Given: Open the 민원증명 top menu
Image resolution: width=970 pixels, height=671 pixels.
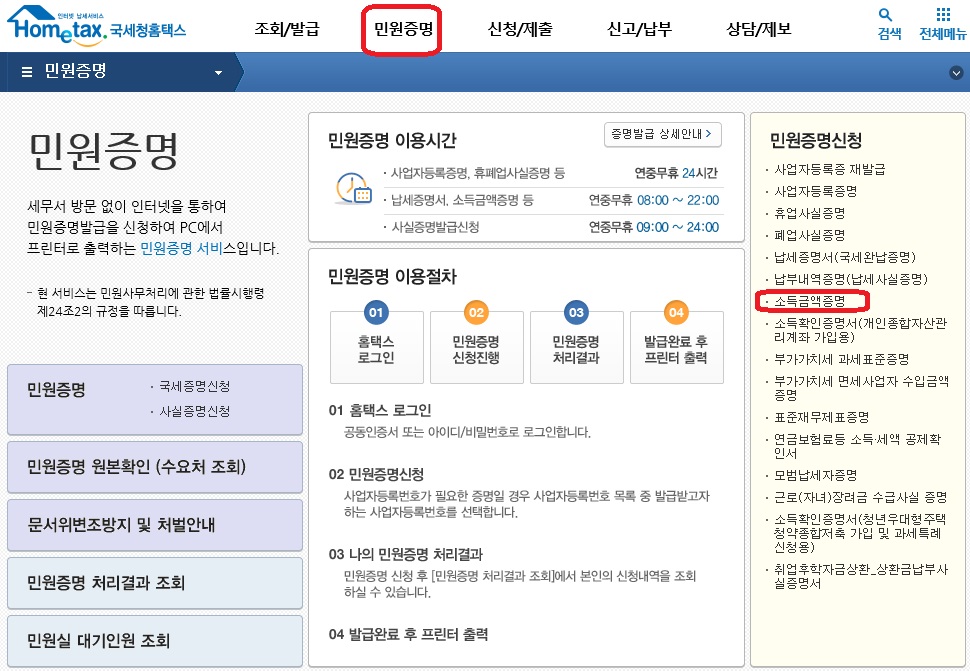Looking at the screenshot, I should coord(403,28).
